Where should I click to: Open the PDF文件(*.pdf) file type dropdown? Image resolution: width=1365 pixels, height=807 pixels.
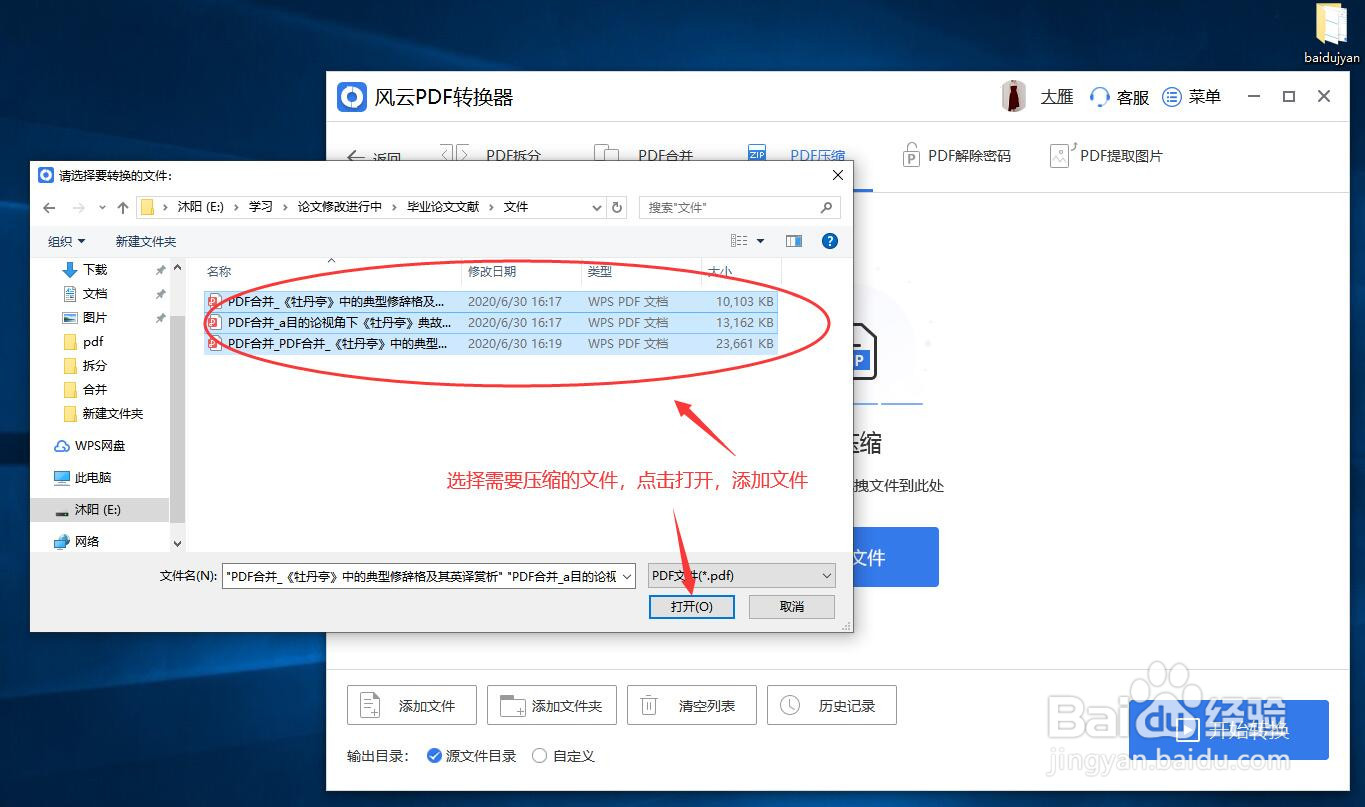[740, 575]
